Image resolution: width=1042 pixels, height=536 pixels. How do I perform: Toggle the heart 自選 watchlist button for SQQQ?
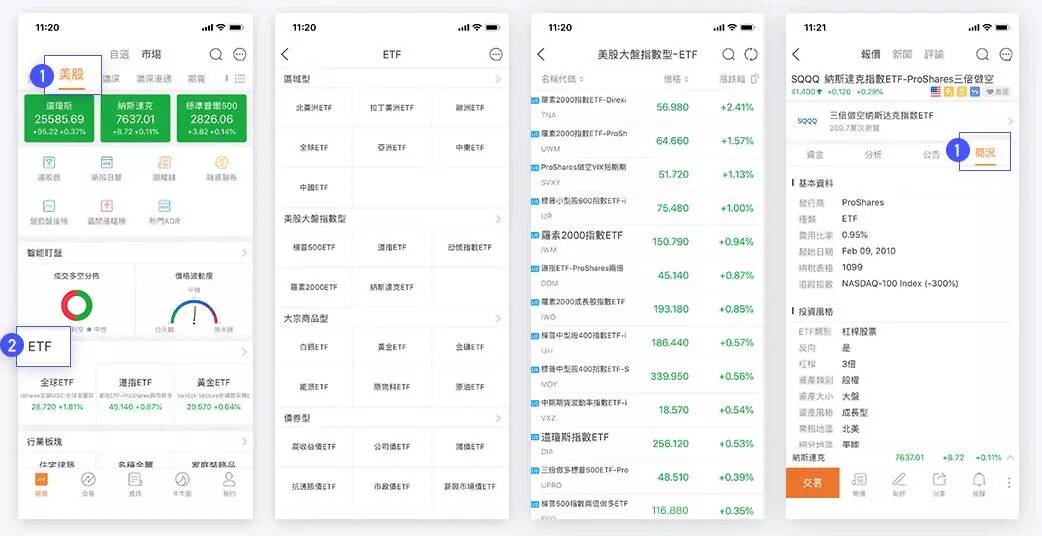997,92
